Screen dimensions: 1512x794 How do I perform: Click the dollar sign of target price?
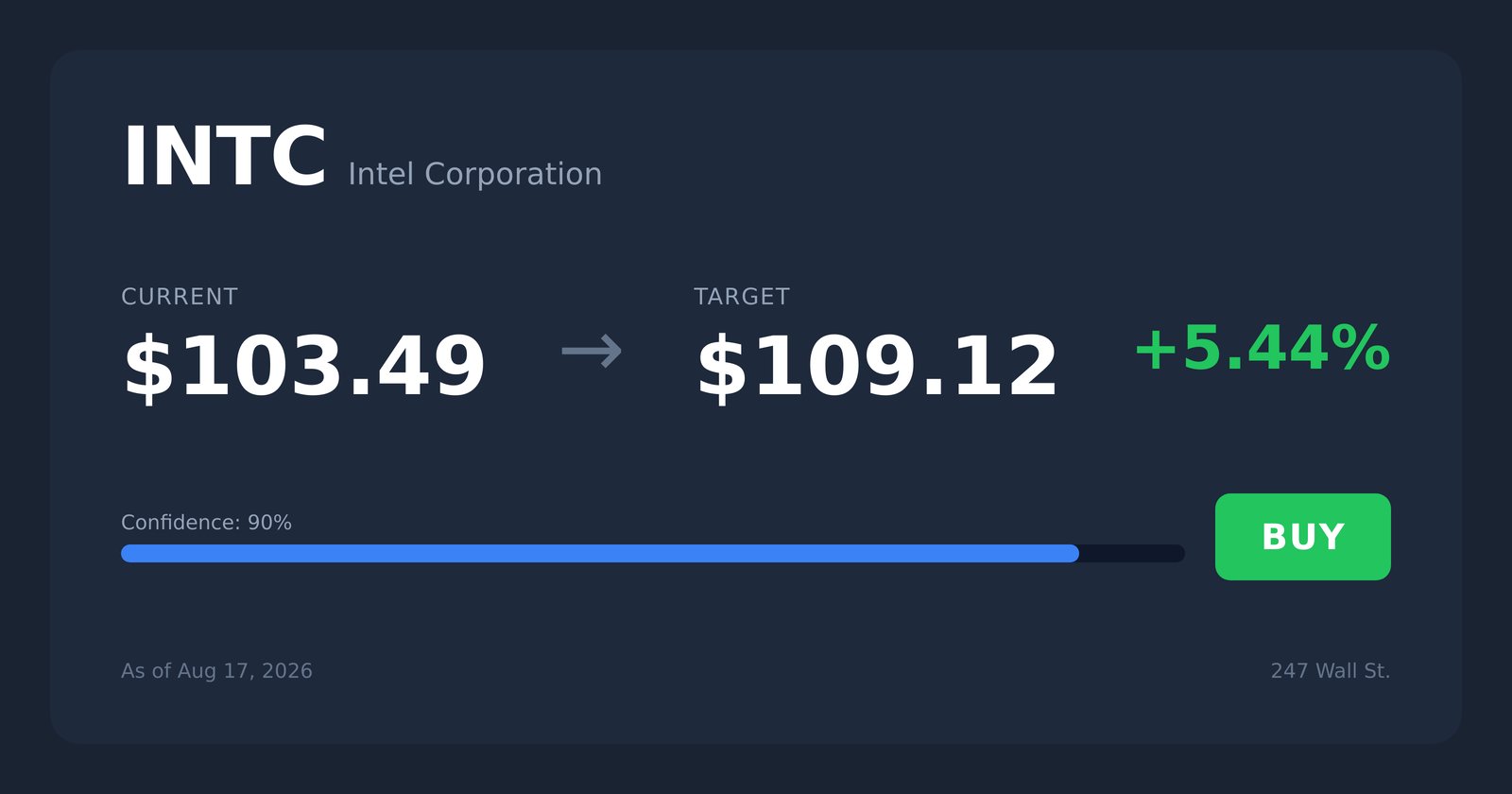[722, 368]
